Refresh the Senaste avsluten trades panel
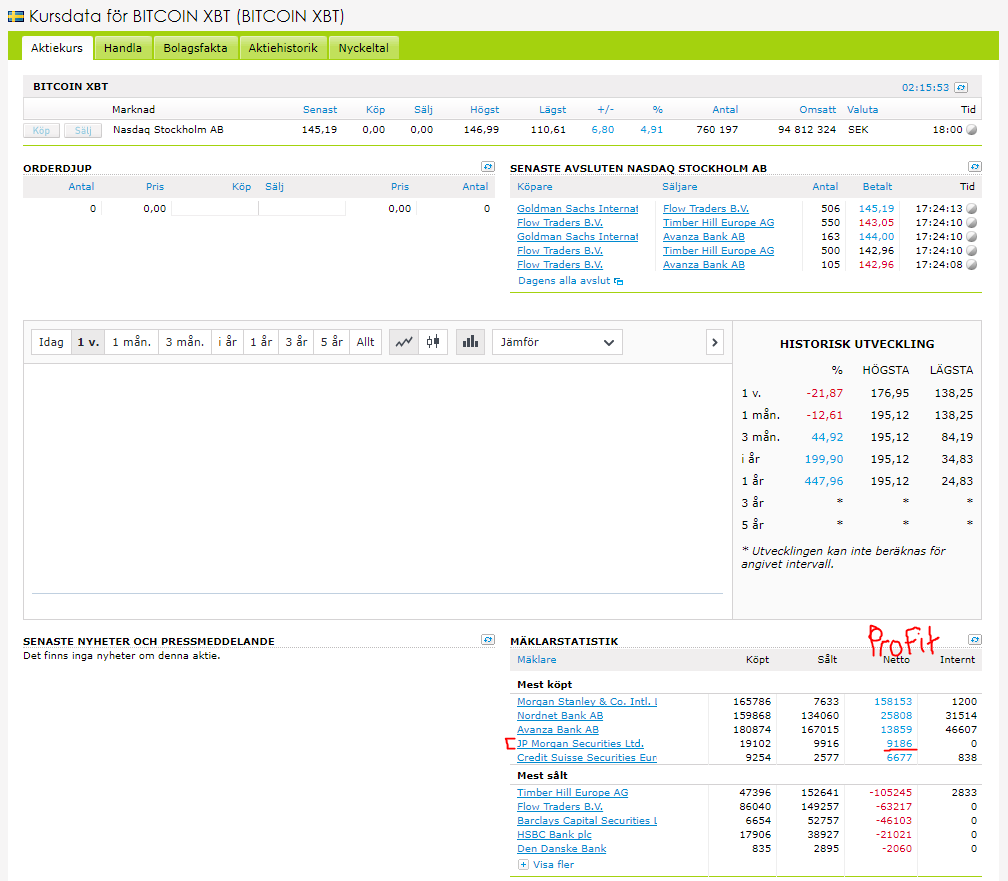 [974, 168]
